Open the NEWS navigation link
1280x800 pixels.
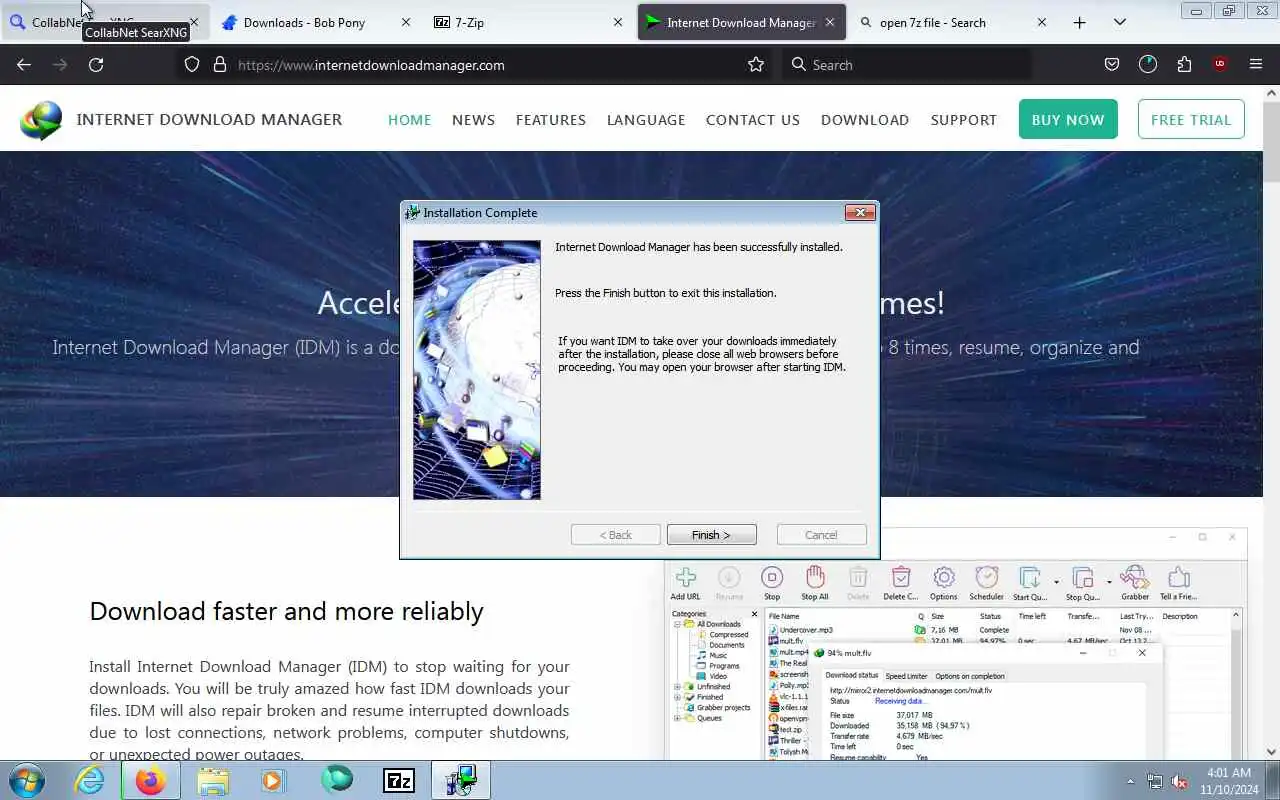pos(473,119)
